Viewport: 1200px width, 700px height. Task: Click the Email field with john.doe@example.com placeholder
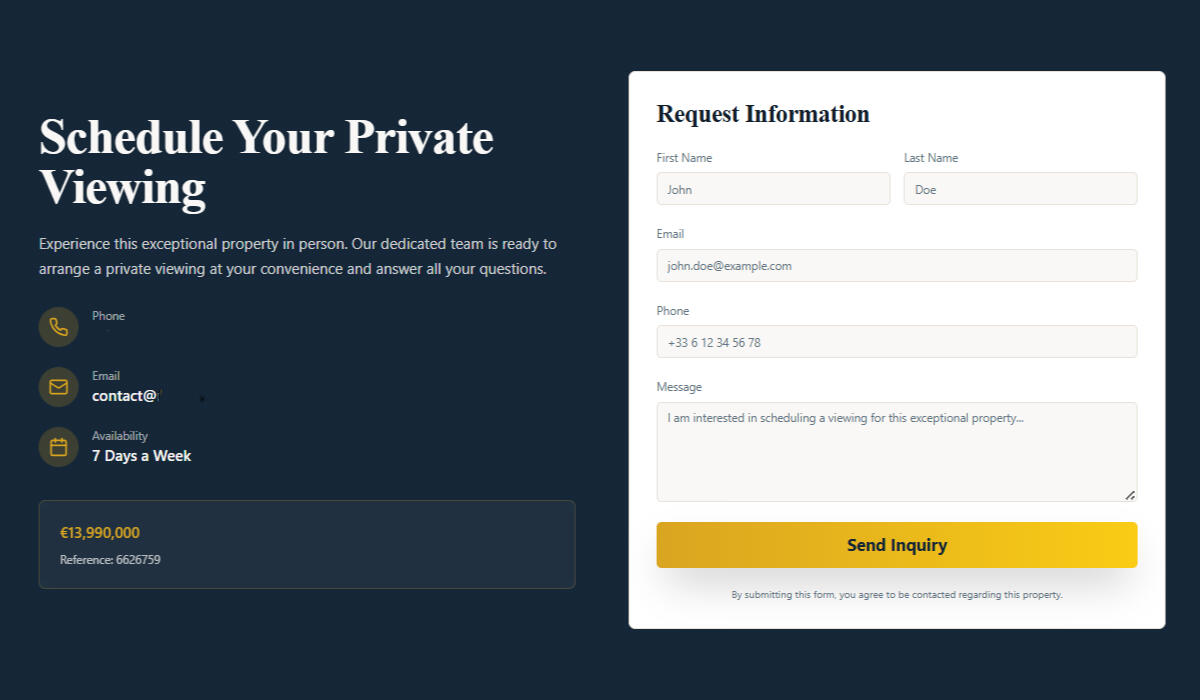click(896, 266)
